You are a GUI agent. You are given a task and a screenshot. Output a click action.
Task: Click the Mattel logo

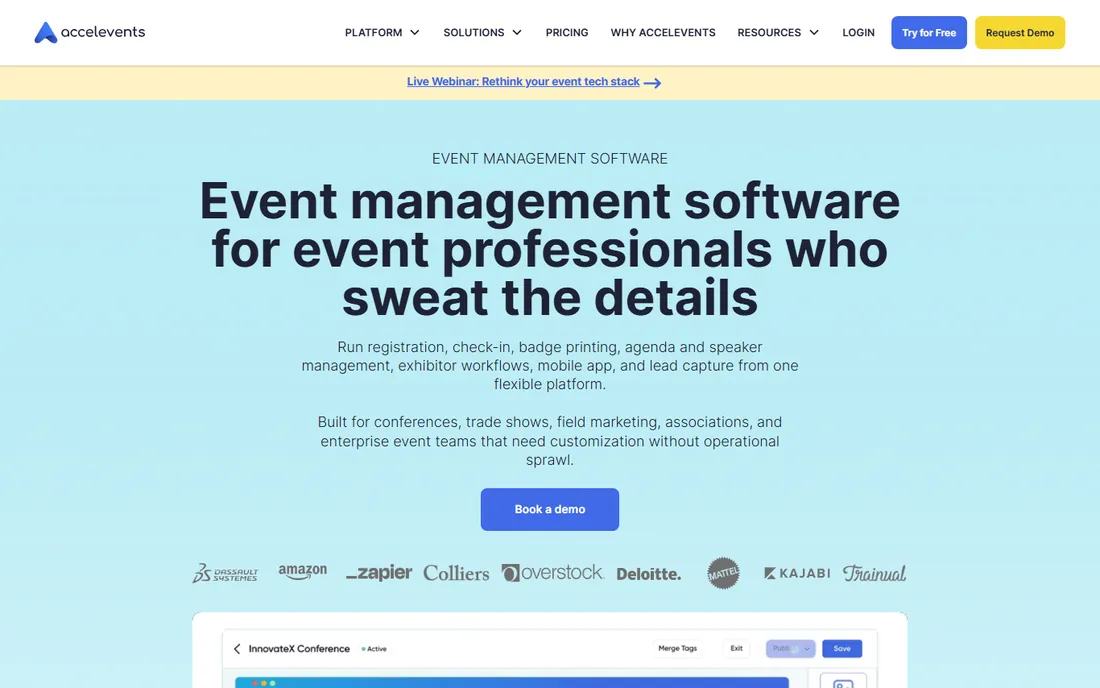click(723, 573)
